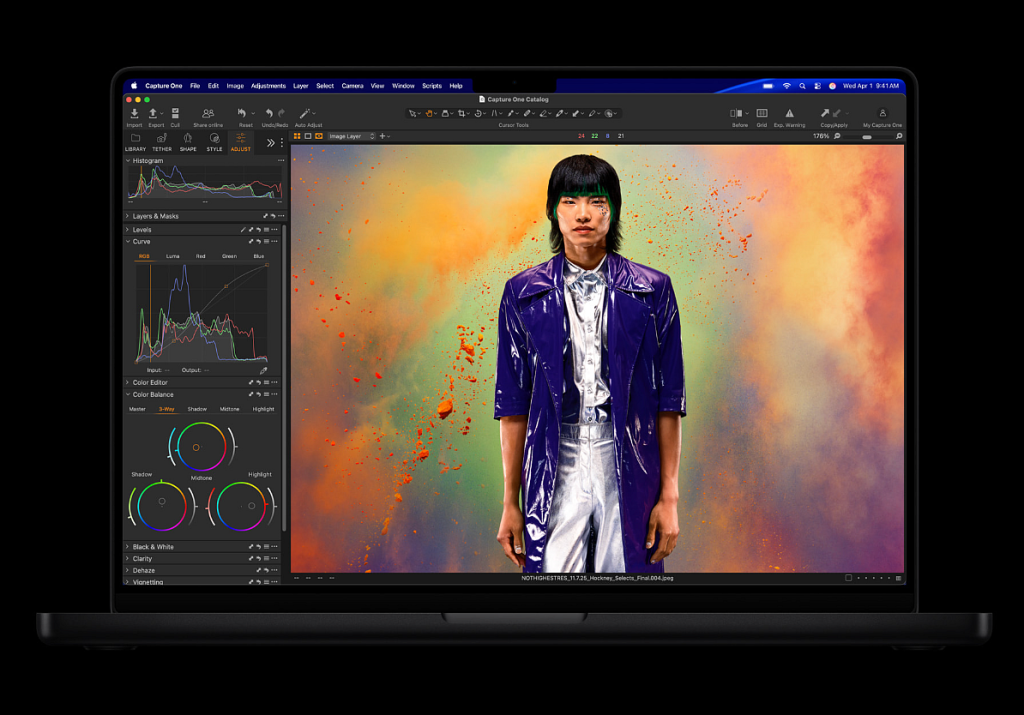Toggle the Before view comparison
The width and height of the screenshot is (1024, 715).
pyautogui.click(x=738, y=114)
